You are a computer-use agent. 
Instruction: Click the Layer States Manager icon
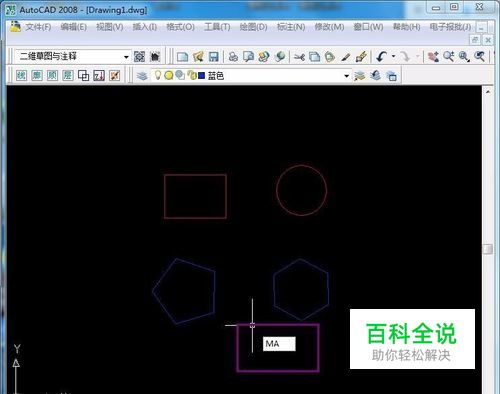[x=391, y=76]
